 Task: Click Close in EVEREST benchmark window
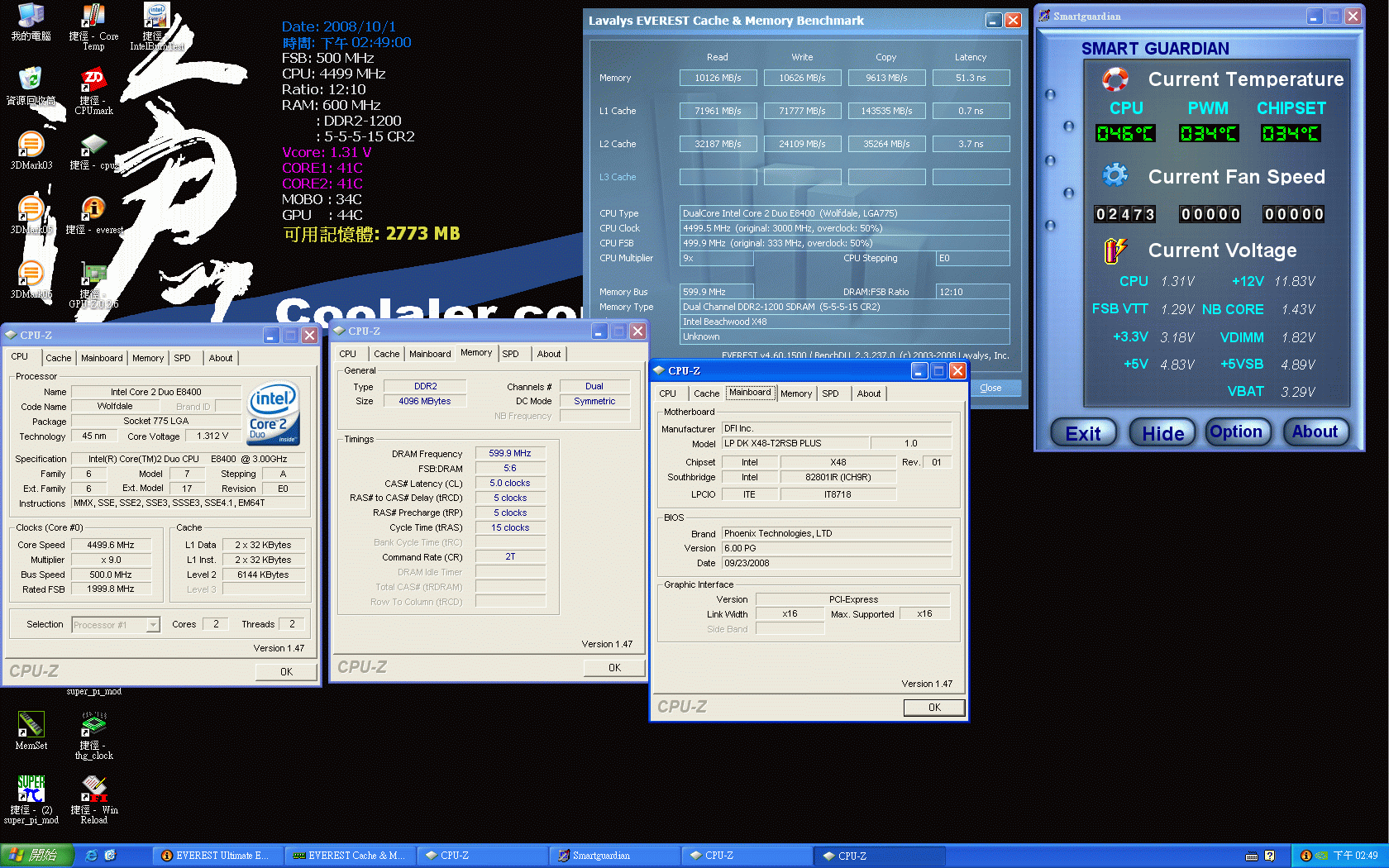990,388
